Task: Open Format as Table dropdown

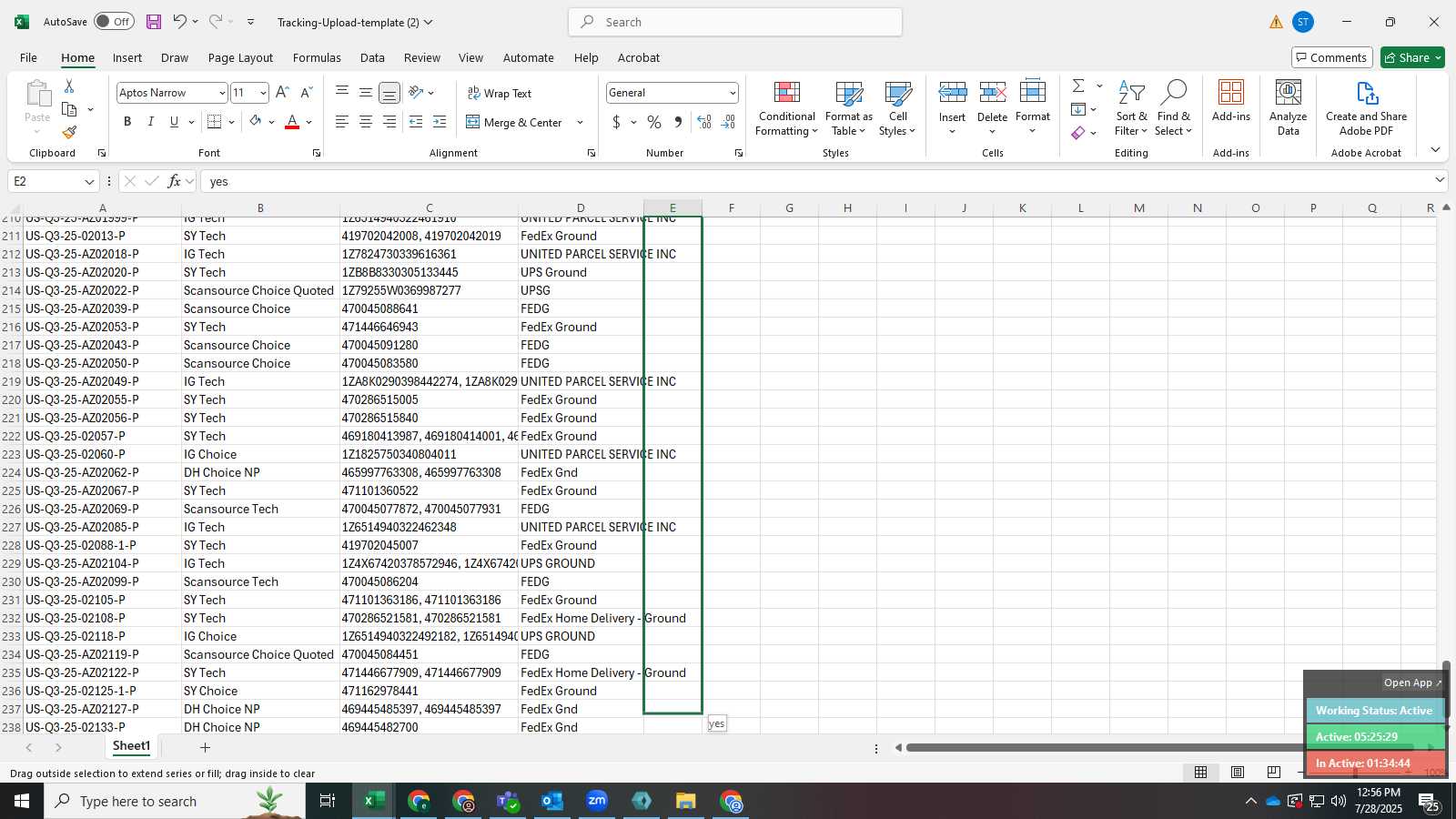Action: [848, 107]
